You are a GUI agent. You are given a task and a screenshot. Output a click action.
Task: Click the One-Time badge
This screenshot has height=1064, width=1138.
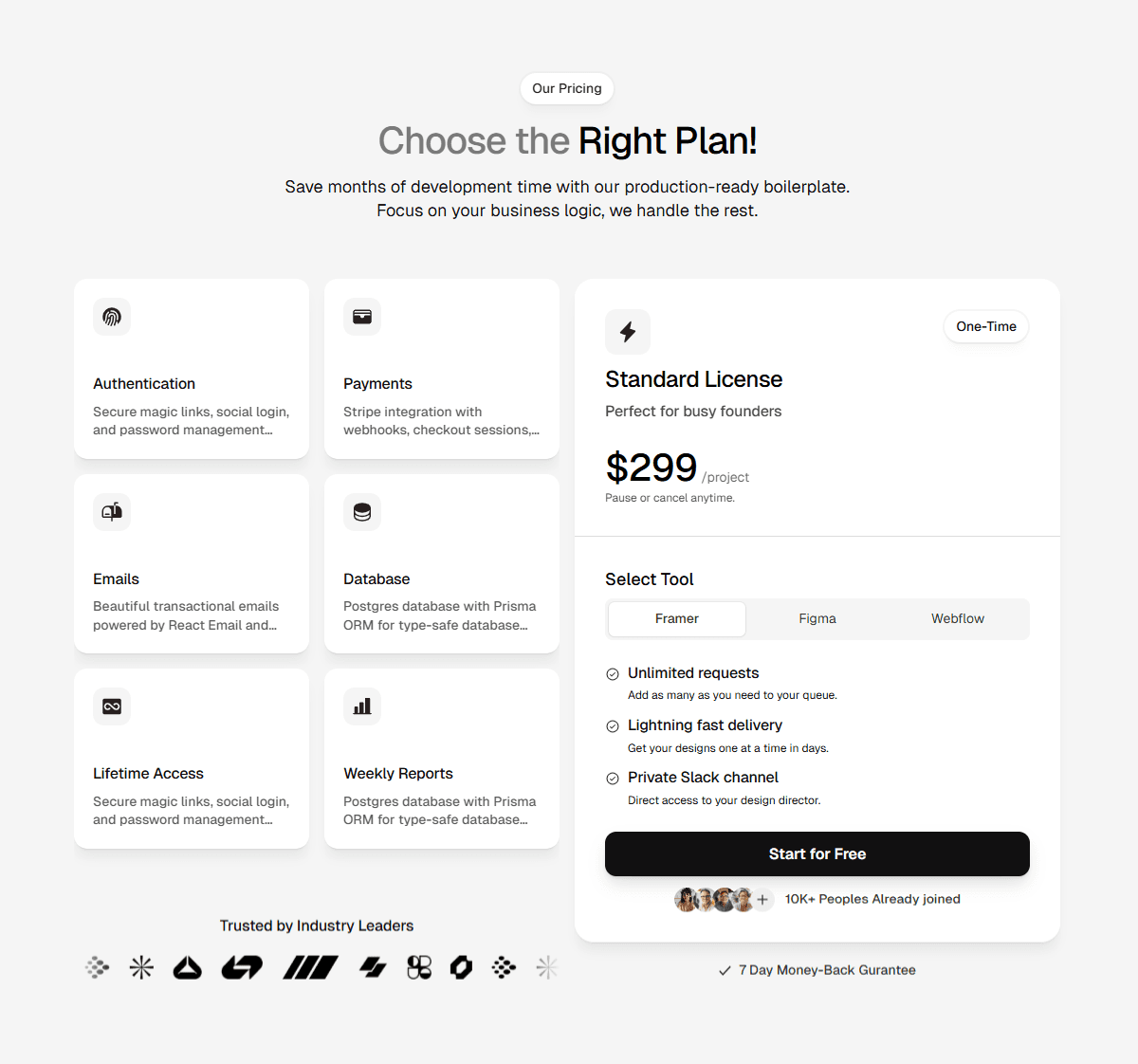coord(985,326)
